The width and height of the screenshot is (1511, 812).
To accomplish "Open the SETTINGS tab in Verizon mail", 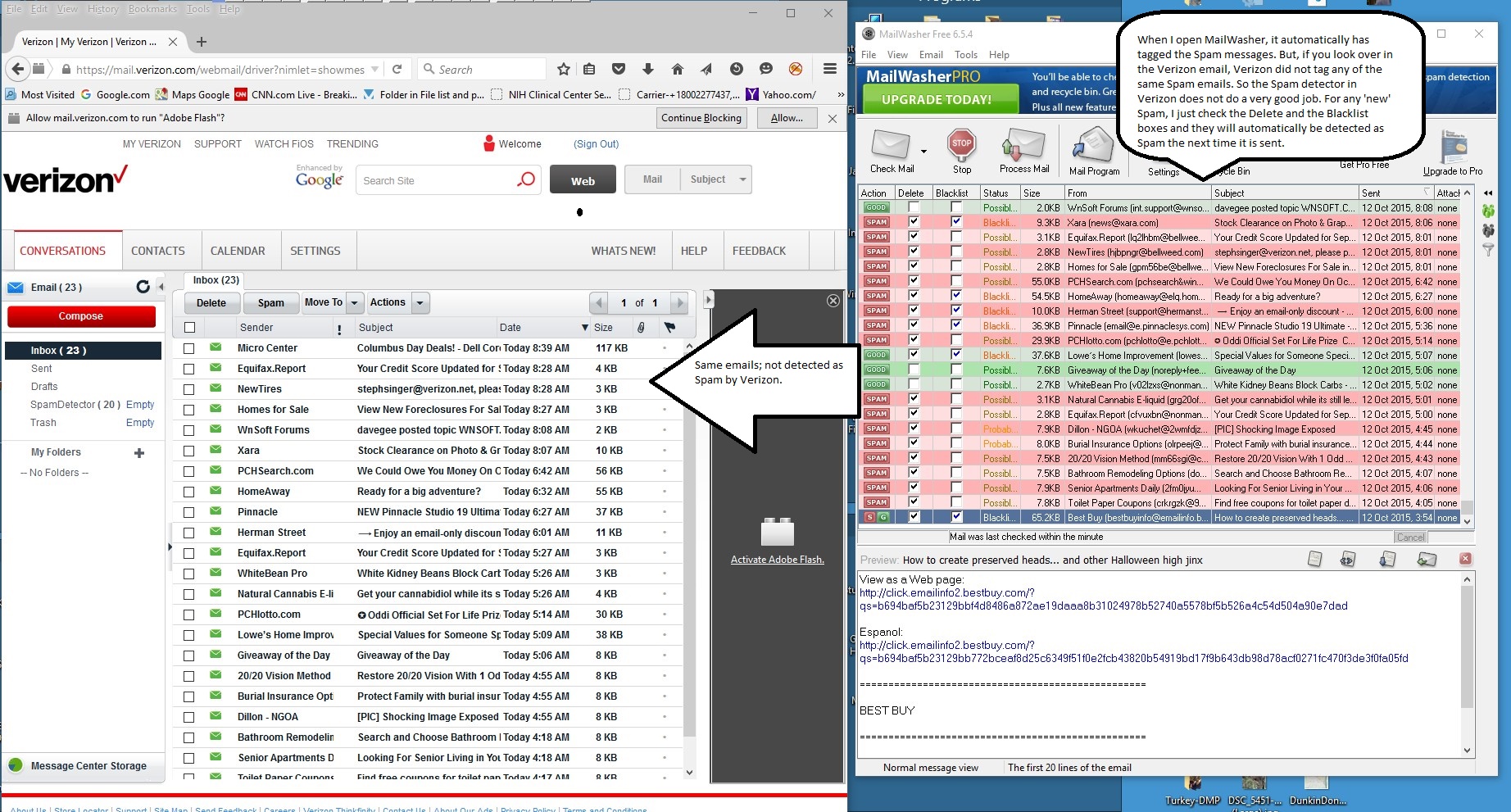I will (x=315, y=251).
